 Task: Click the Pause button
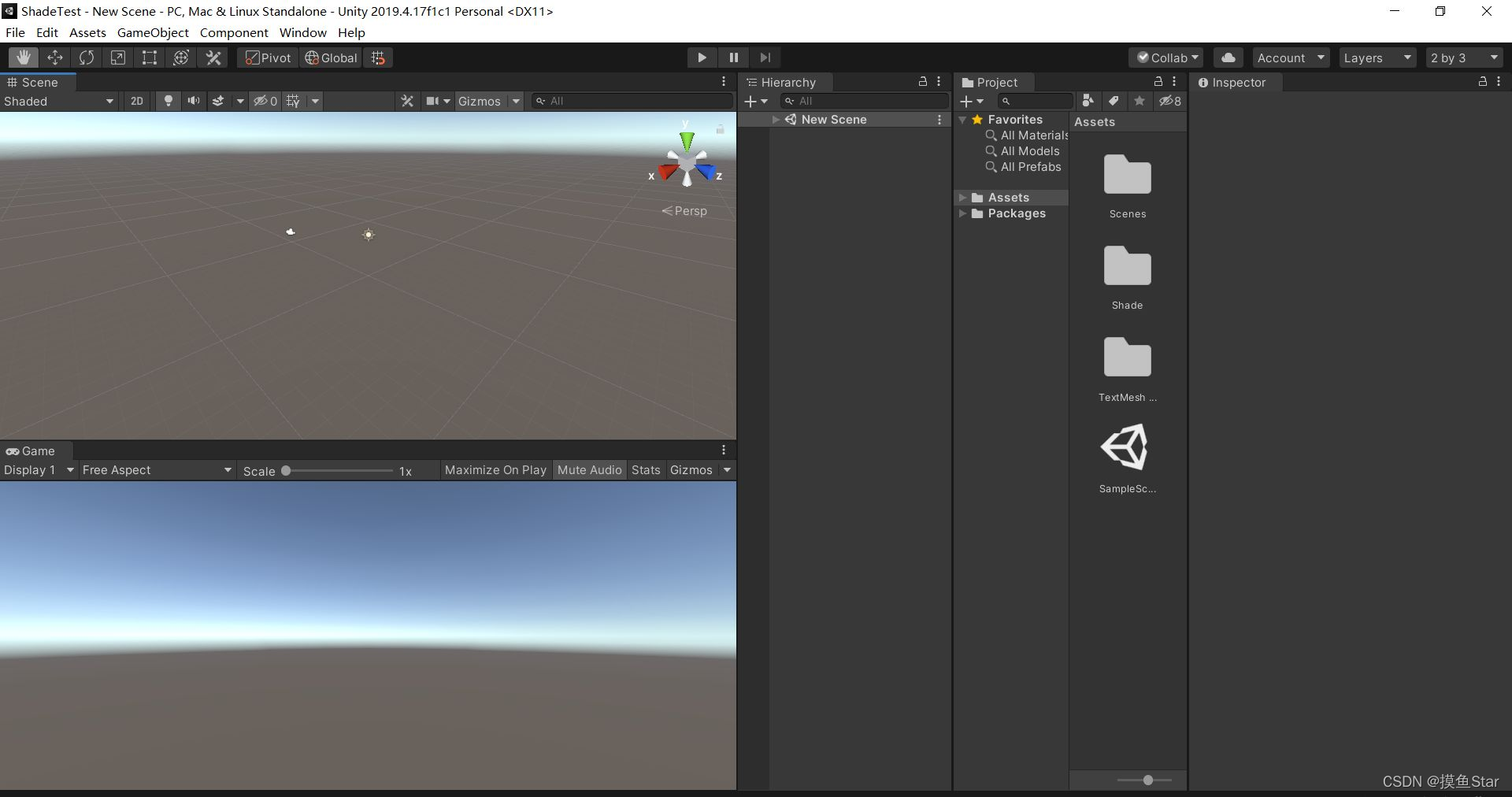(734, 57)
